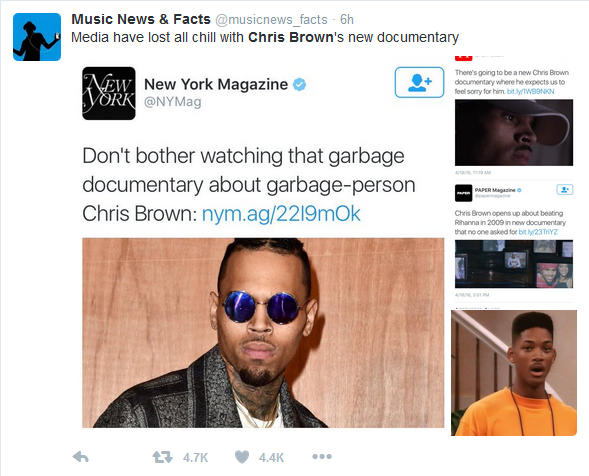589x476 pixels.
Task: Open the 6h timestamp link
Action: (x=347, y=20)
